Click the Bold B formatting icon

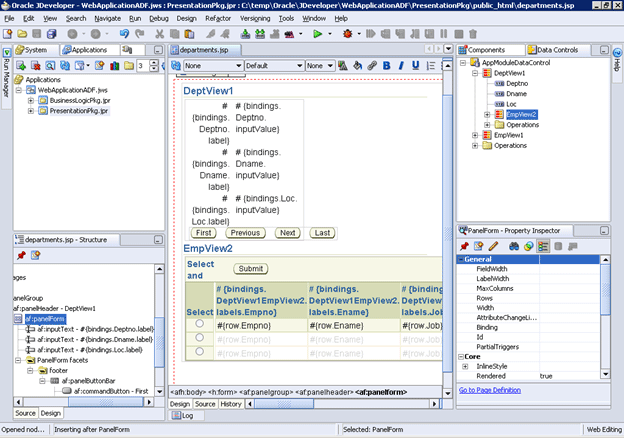click(x=386, y=66)
